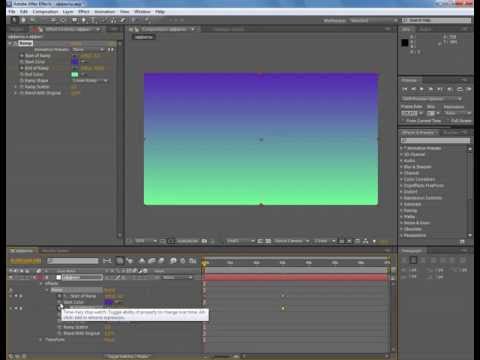This screenshot has height=360, width=480.
Task: Enable motion blur in timeline
Action: coord(161,261)
